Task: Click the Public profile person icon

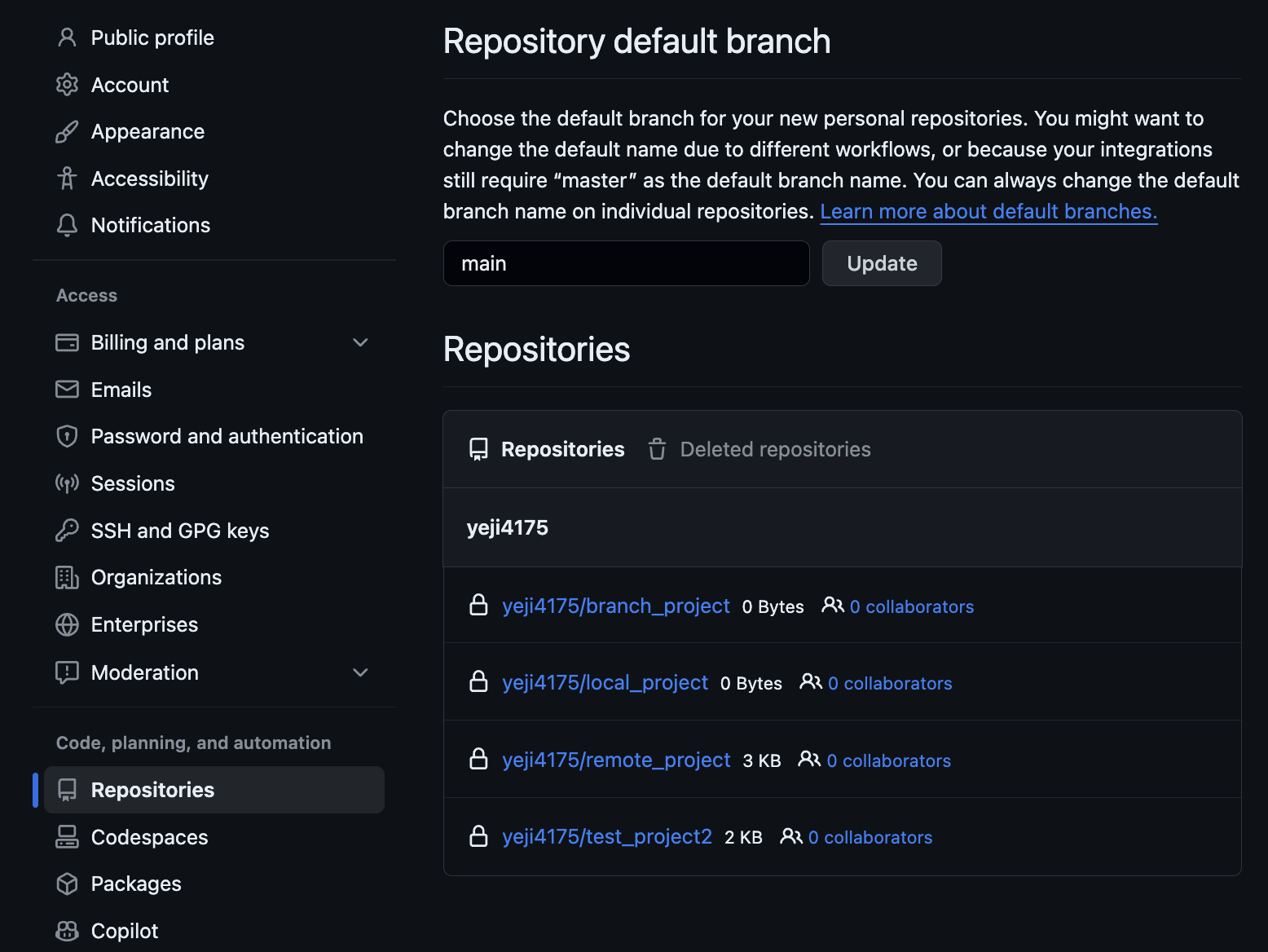Action: [x=67, y=37]
